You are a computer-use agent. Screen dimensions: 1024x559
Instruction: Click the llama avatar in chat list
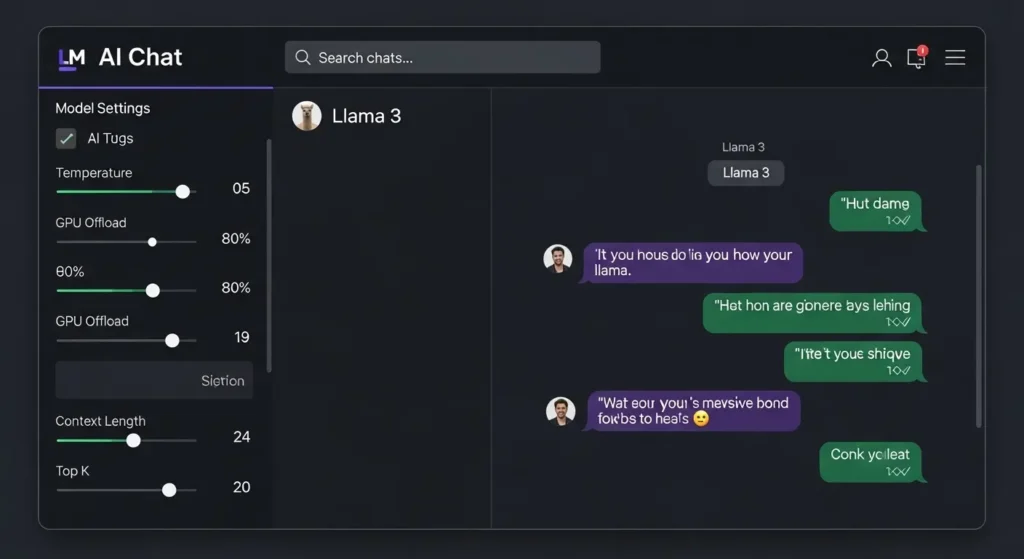(306, 116)
